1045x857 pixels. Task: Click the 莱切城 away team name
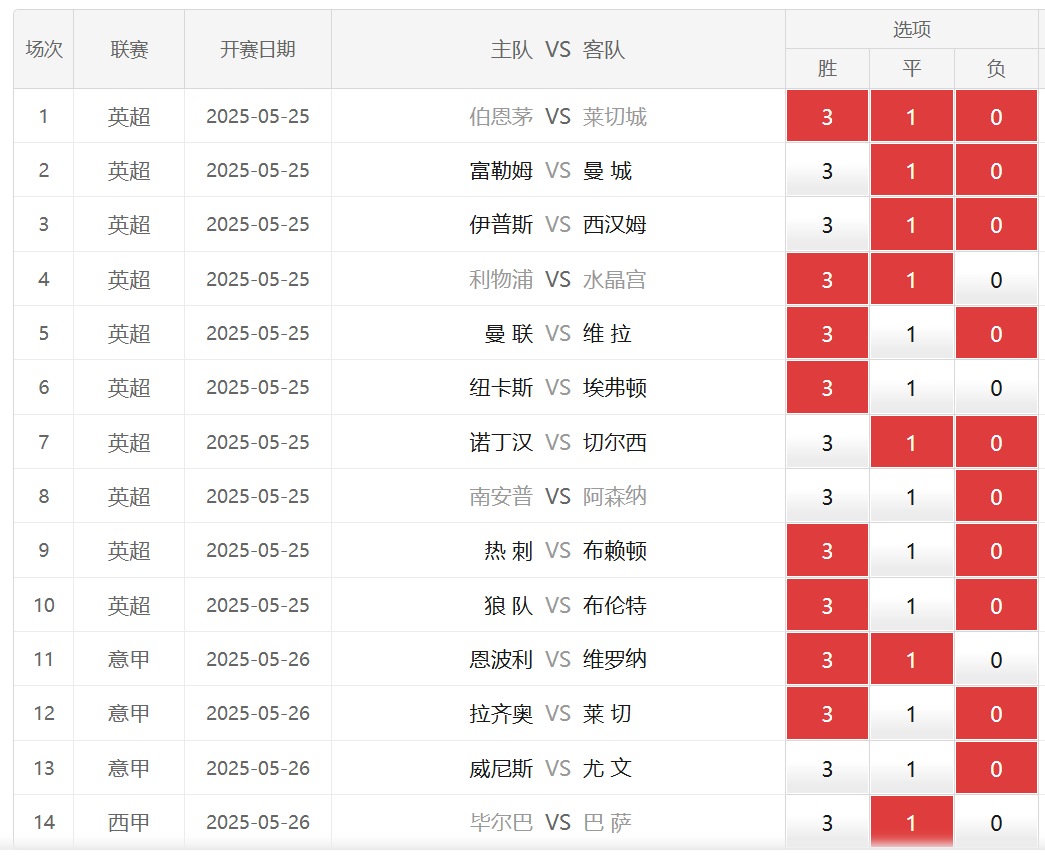pos(614,117)
